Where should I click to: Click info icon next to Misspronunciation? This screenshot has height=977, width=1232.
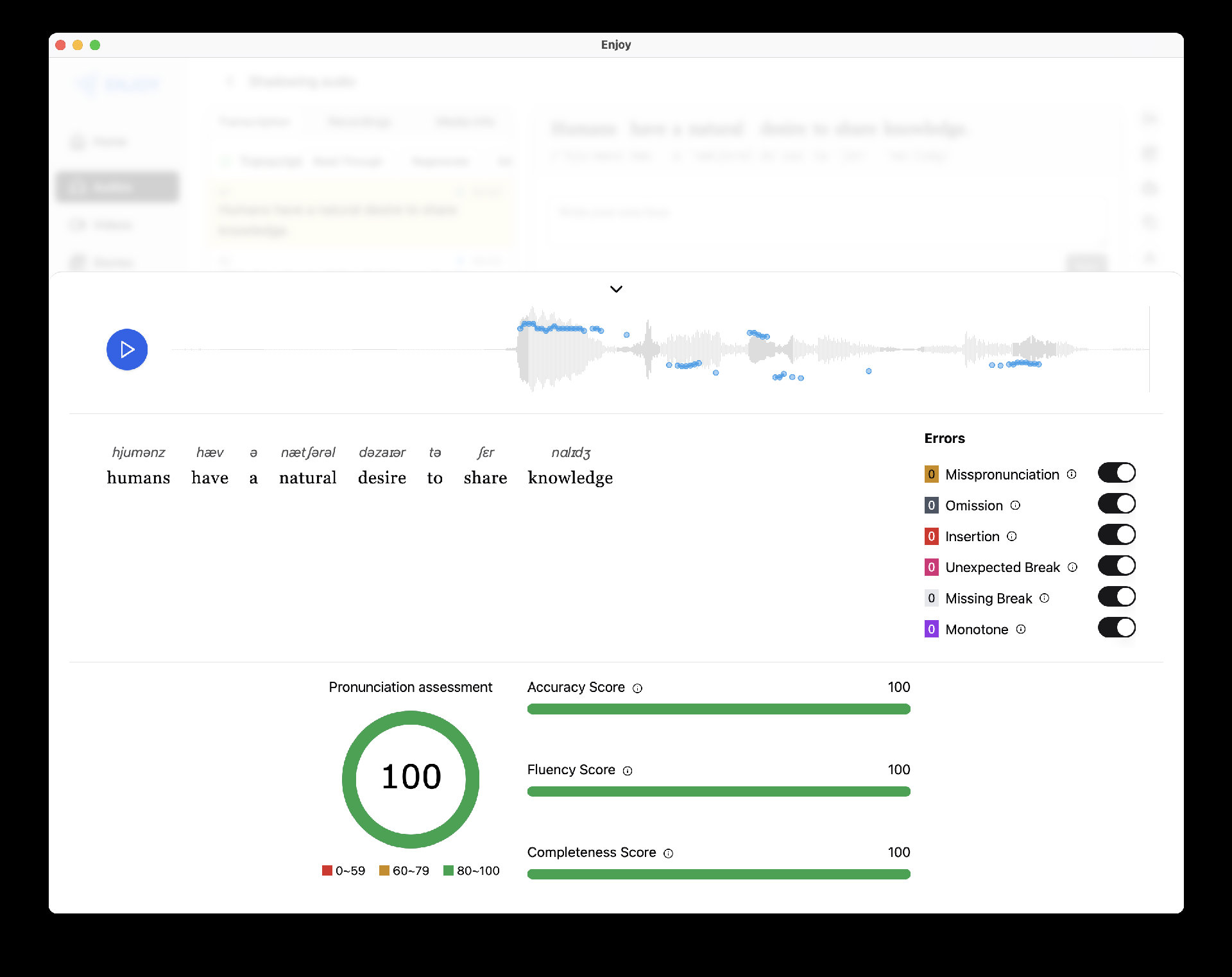pos(1072,474)
